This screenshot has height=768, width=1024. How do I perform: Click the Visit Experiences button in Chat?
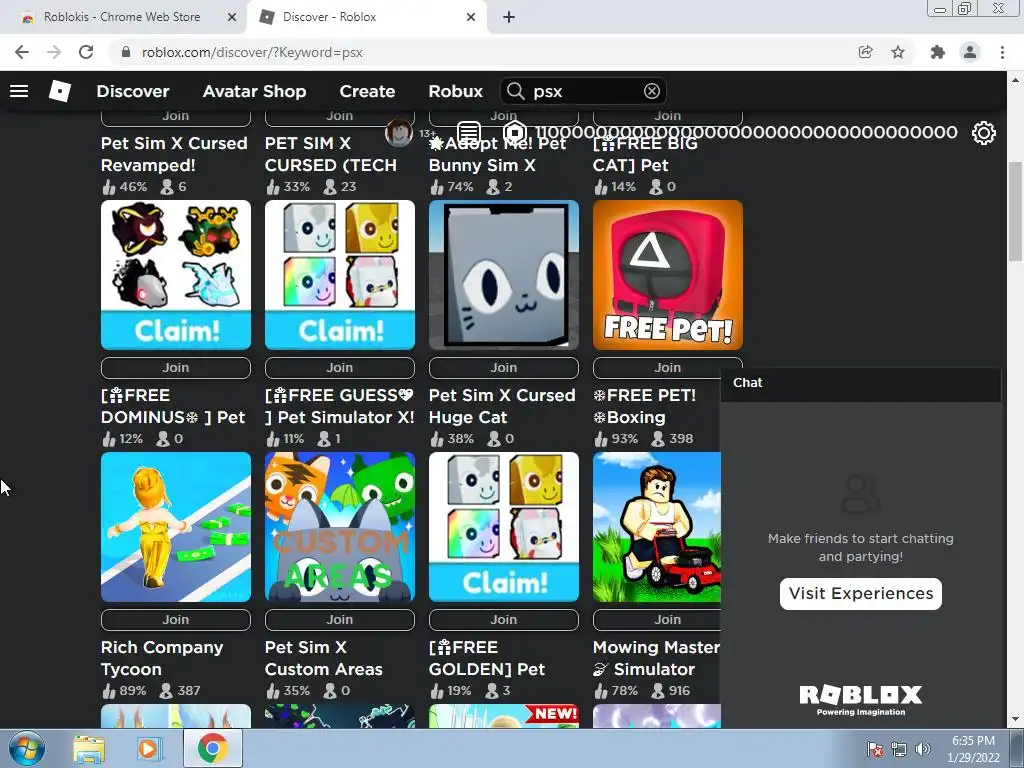[861, 594]
